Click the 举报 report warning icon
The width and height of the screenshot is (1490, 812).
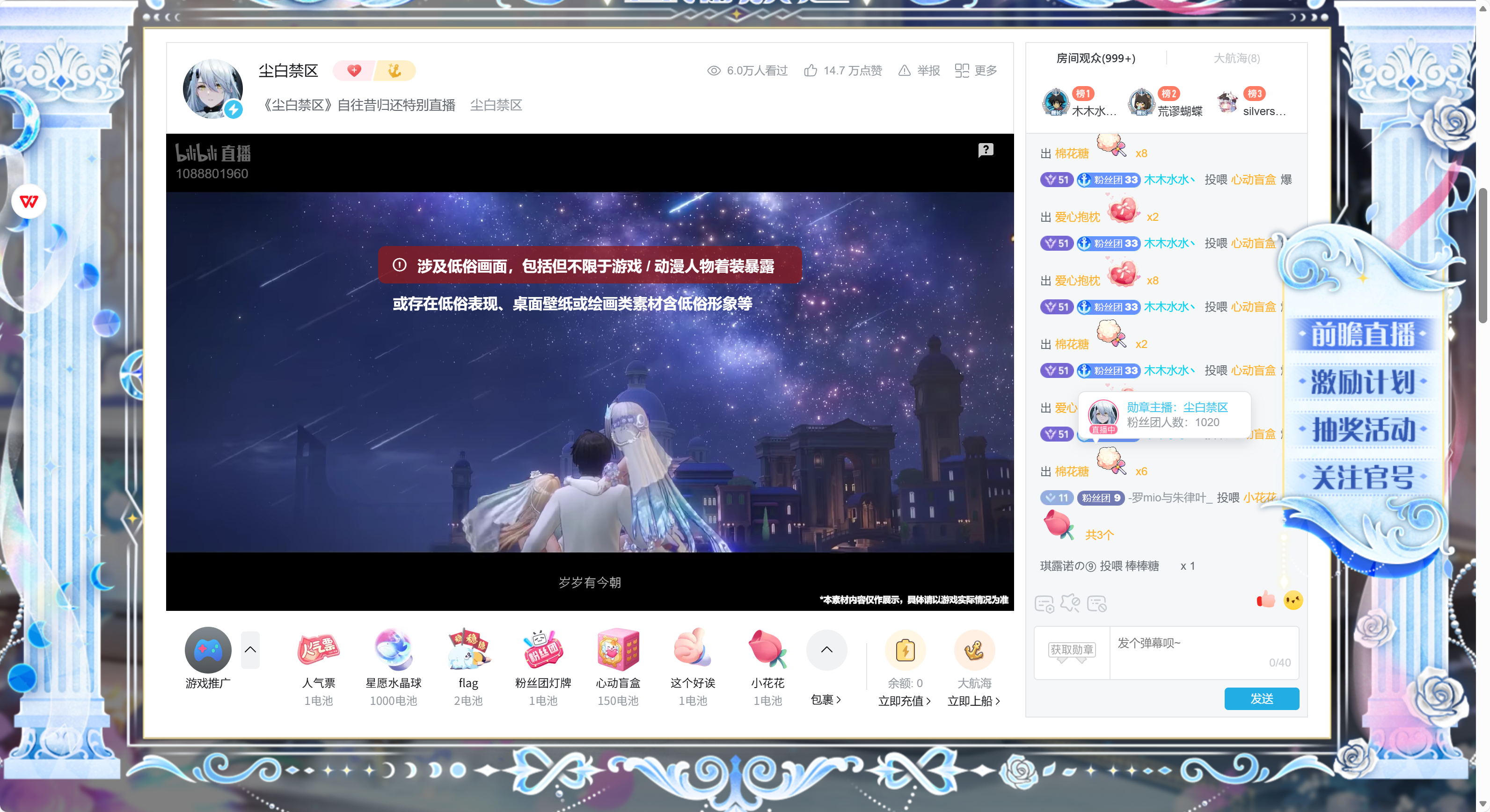click(904, 71)
